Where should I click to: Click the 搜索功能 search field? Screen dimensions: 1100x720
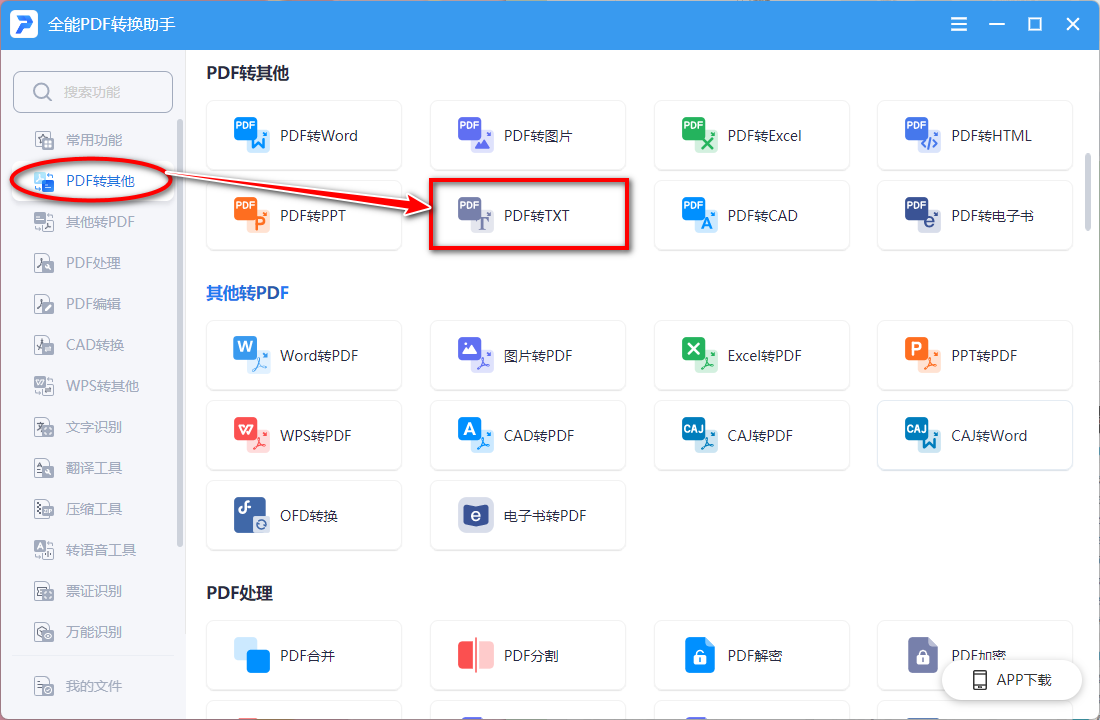[93, 92]
